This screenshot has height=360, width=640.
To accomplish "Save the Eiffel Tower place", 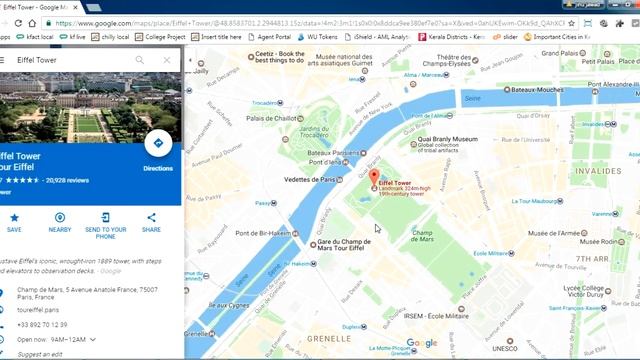I will tap(14, 222).
